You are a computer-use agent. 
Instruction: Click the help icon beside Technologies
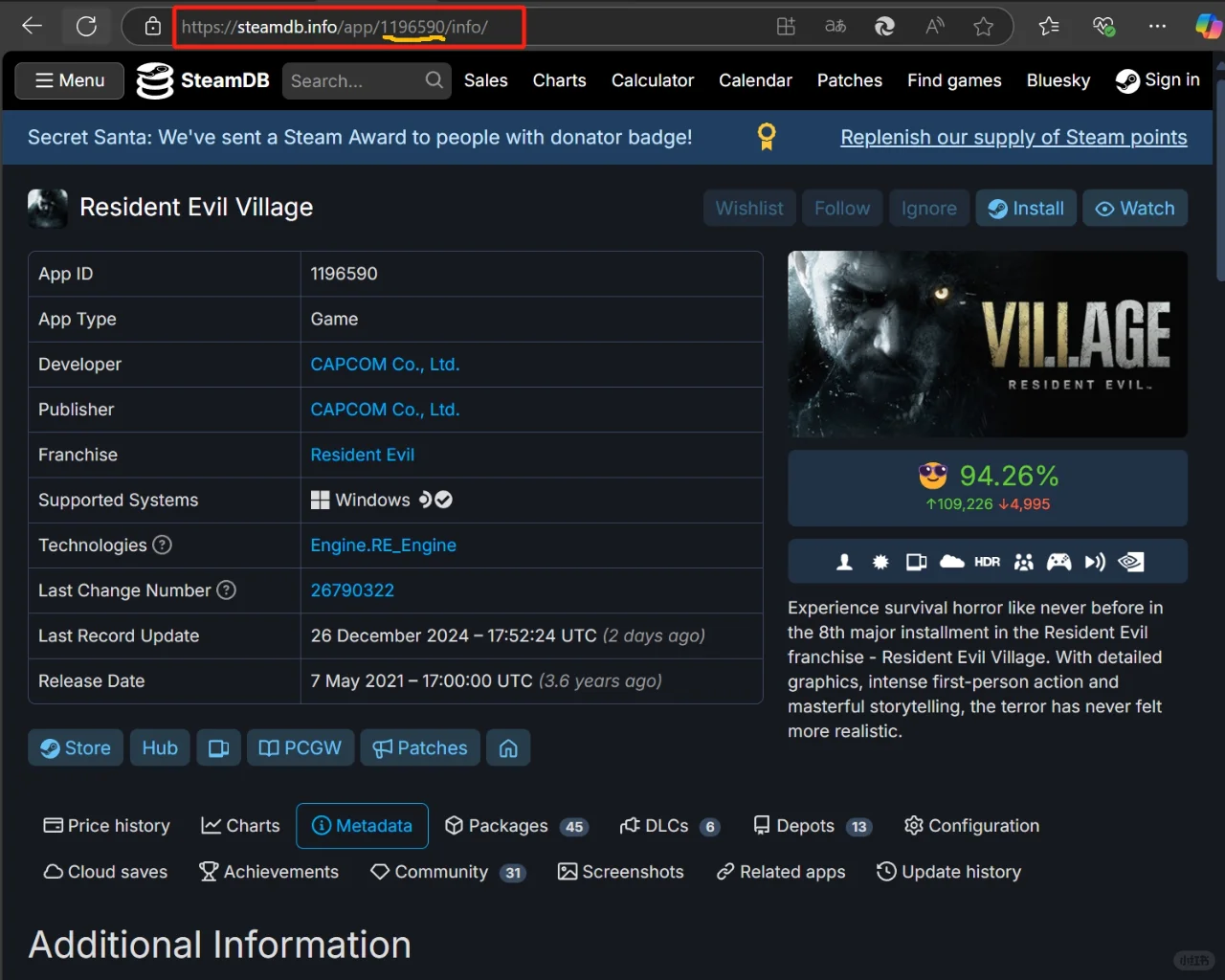pos(163,545)
